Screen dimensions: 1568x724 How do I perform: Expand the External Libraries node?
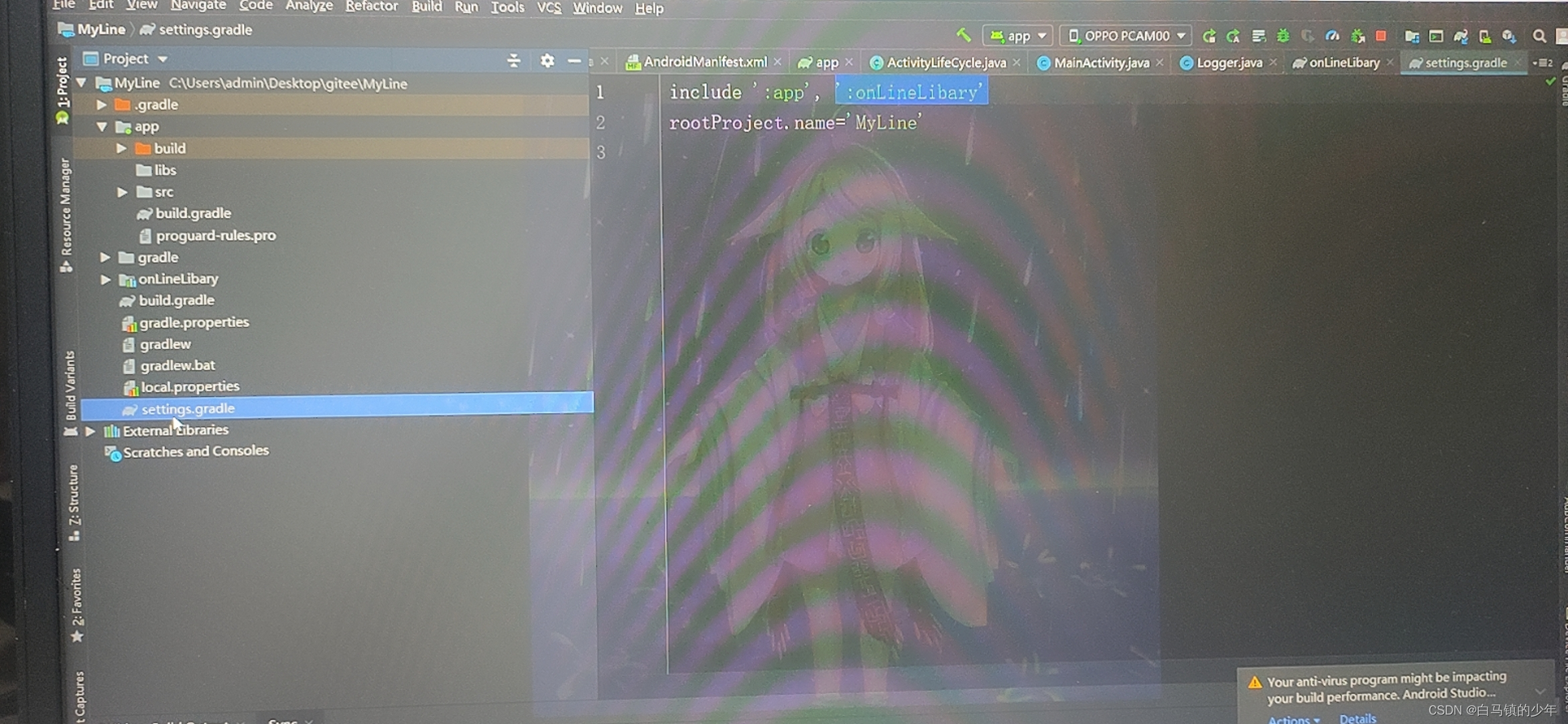click(x=90, y=431)
